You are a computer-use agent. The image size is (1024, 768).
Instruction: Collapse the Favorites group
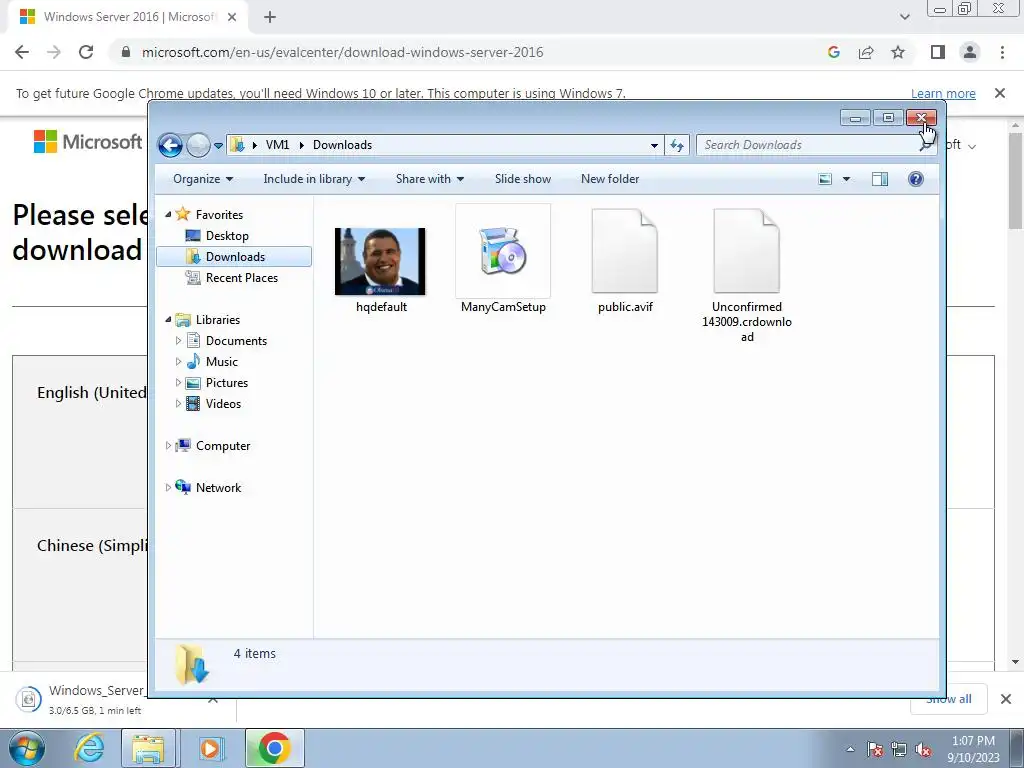click(168, 214)
